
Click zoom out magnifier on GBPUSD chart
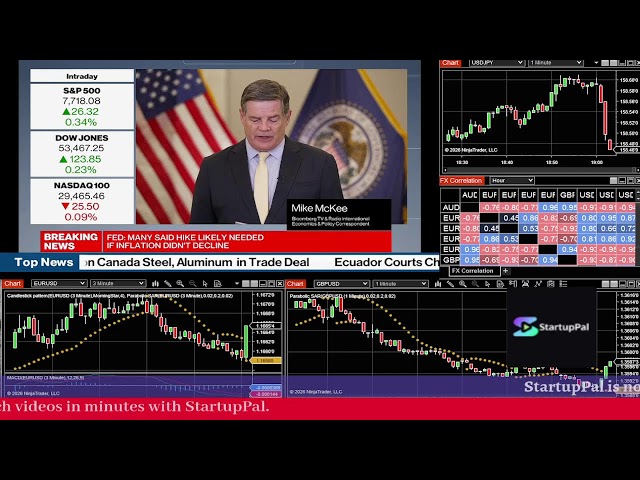click(x=475, y=284)
